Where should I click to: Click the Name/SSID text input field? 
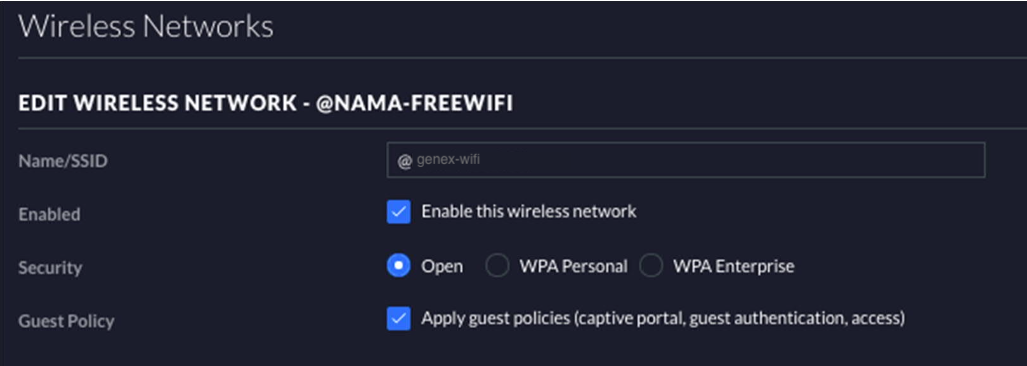pos(686,160)
